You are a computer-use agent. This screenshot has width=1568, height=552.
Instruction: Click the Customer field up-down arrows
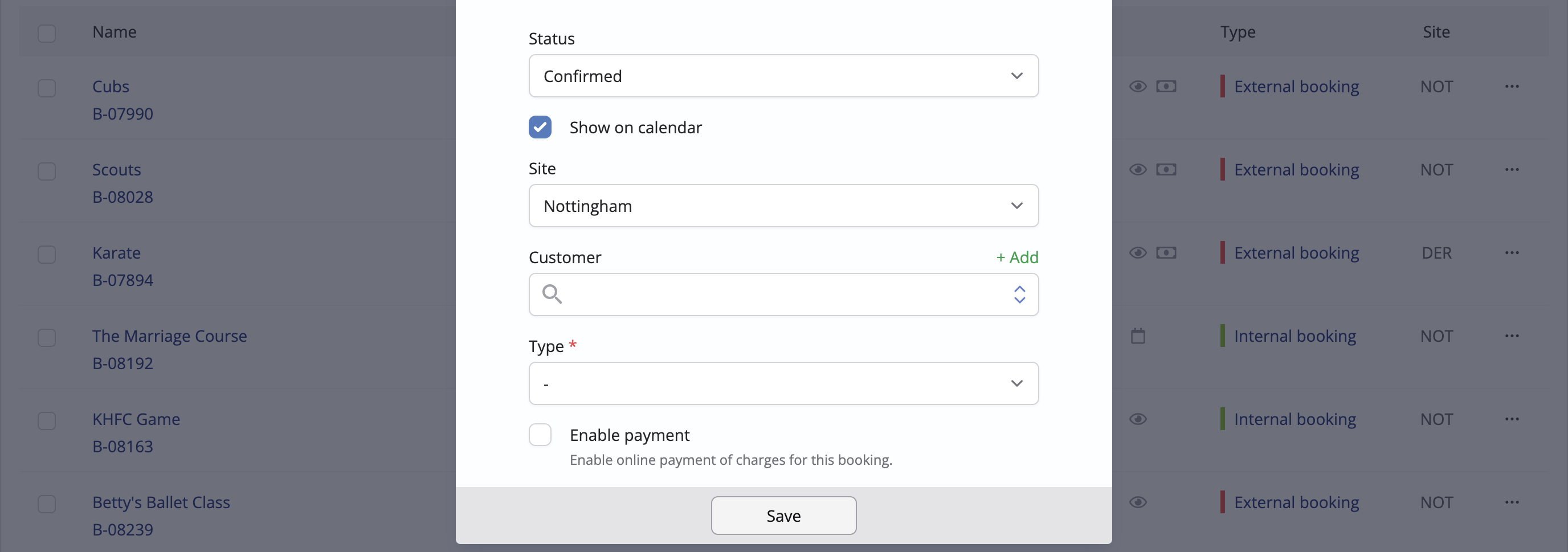coord(1019,295)
